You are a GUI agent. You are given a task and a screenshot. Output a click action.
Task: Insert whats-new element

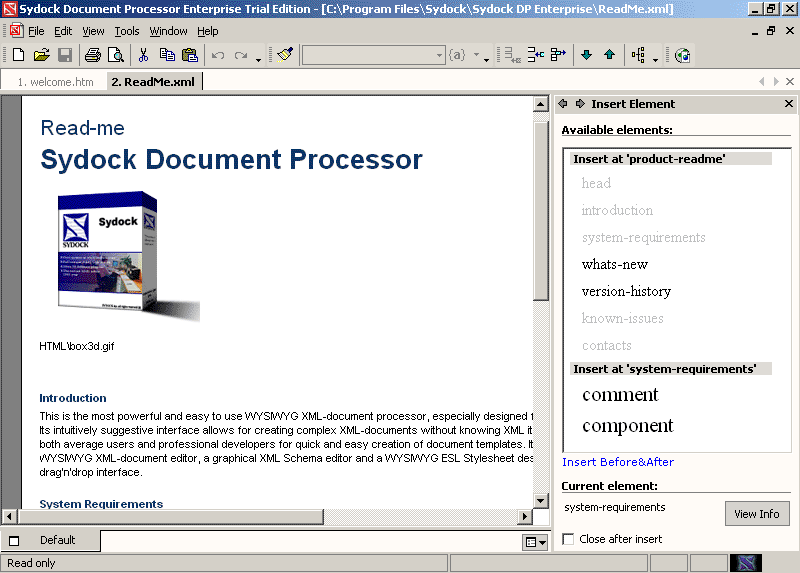[615, 264]
